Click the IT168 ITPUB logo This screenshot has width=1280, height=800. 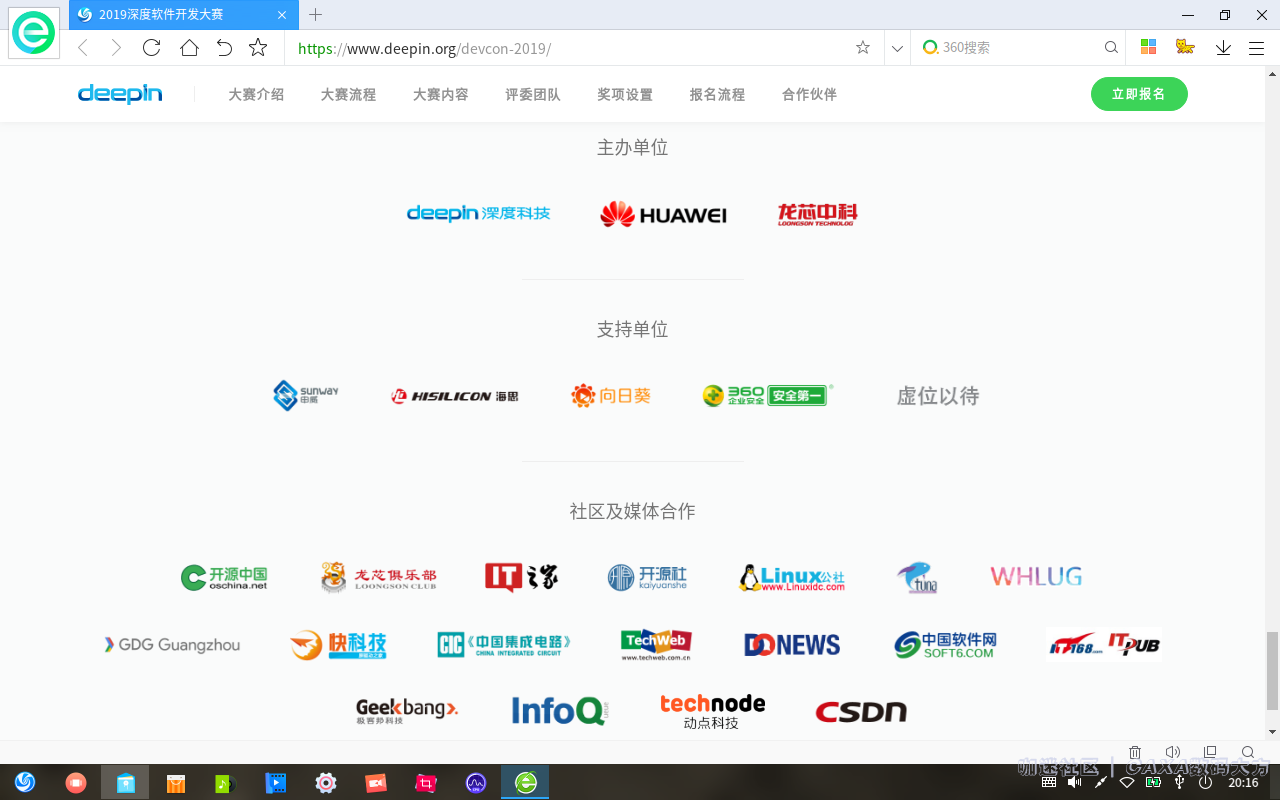(x=1103, y=645)
